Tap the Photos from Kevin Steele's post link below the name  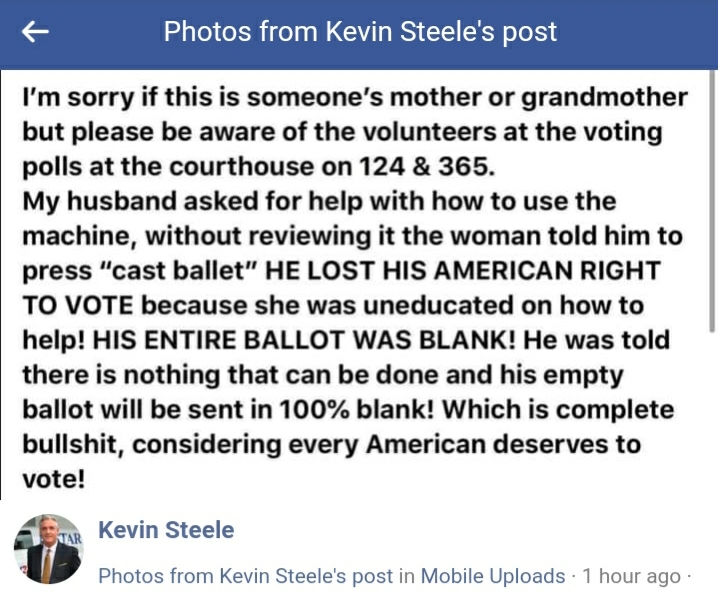click(245, 576)
